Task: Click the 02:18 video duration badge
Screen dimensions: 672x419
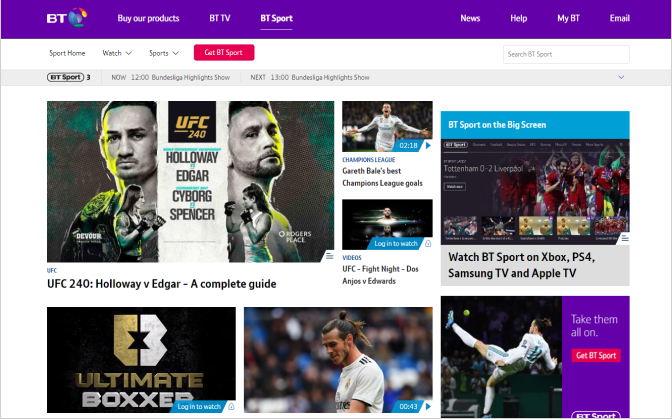Action: pos(408,146)
